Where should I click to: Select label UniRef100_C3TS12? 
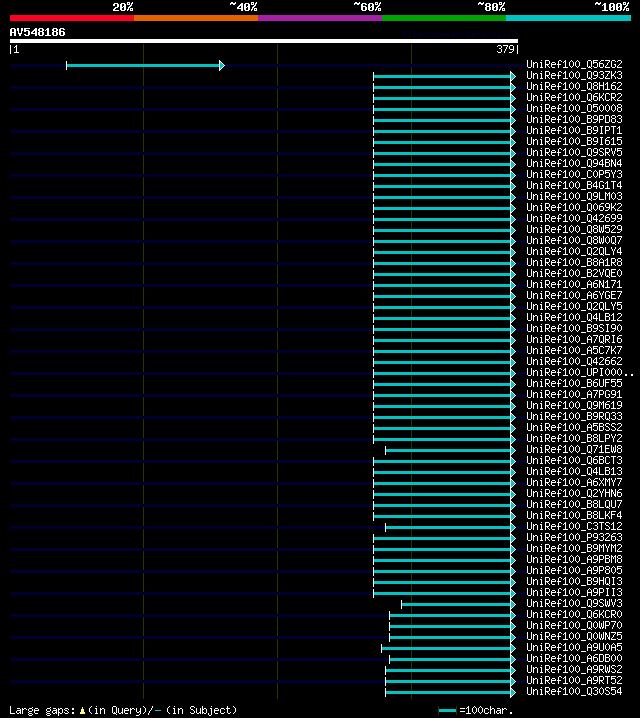[574, 526]
